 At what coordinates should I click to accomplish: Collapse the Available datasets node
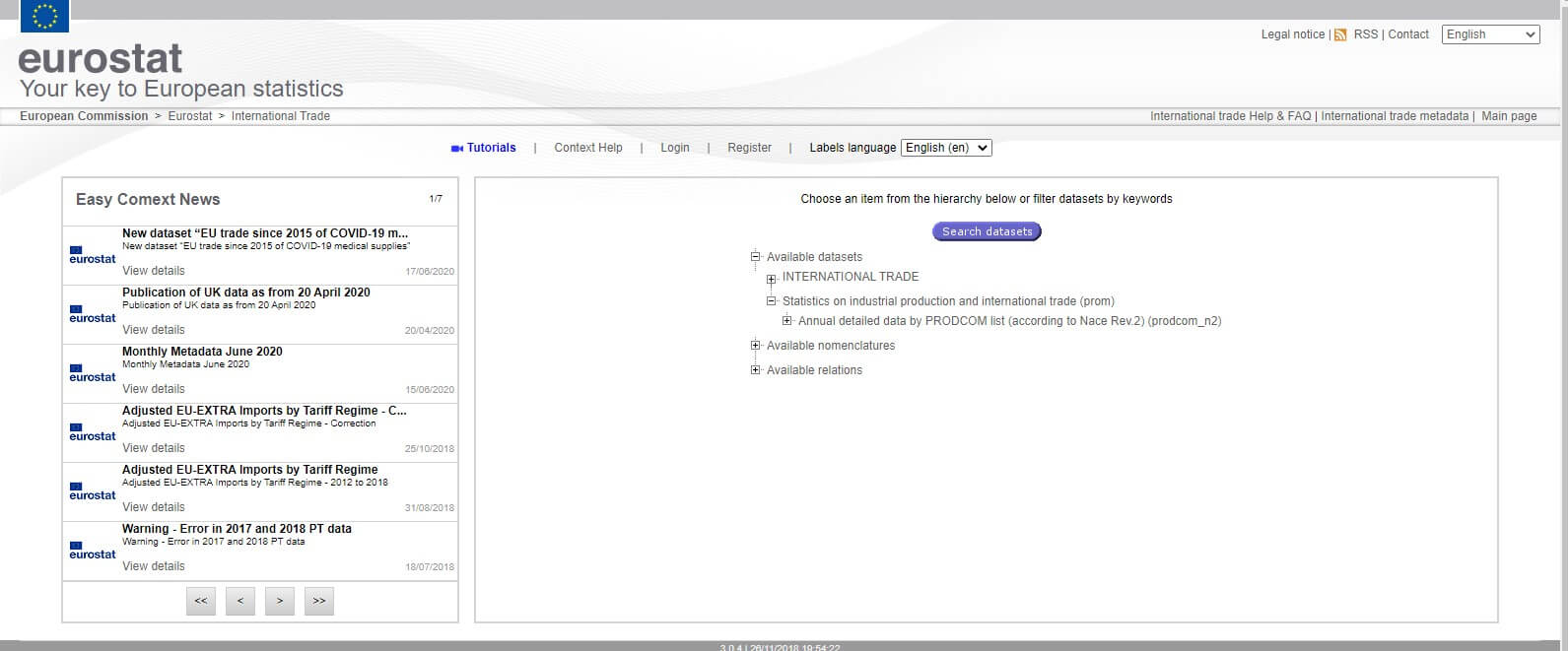click(756, 257)
